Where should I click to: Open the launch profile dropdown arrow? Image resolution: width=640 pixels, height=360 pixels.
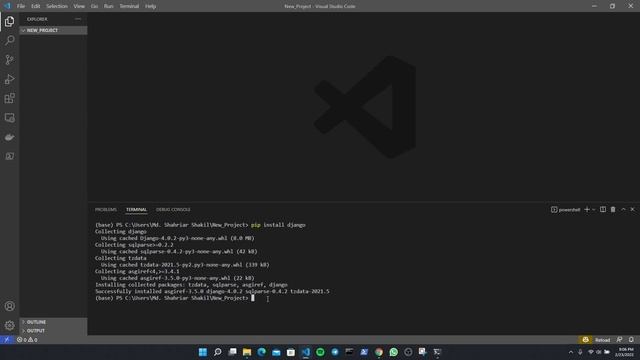coord(594,209)
